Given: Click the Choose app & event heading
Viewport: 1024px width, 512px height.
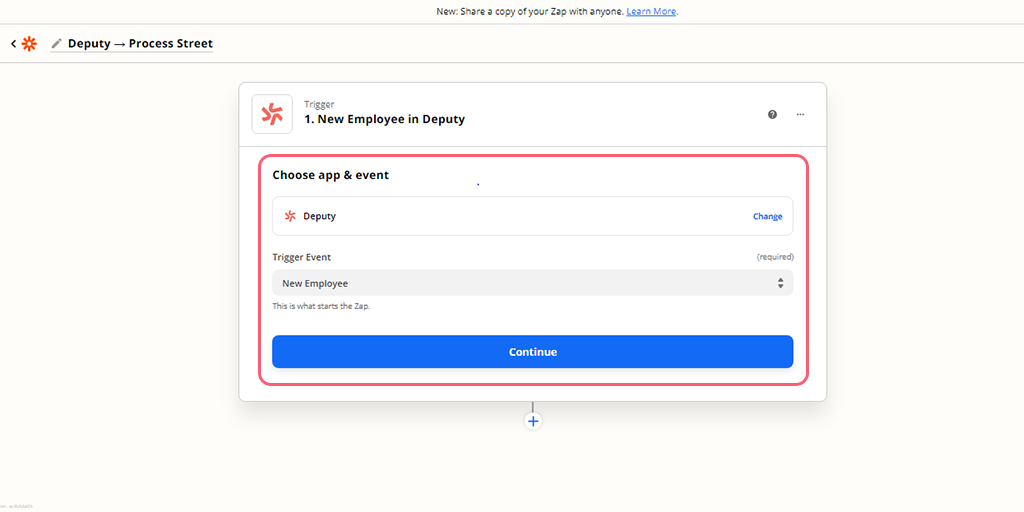Looking at the screenshot, I should click(331, 175).
